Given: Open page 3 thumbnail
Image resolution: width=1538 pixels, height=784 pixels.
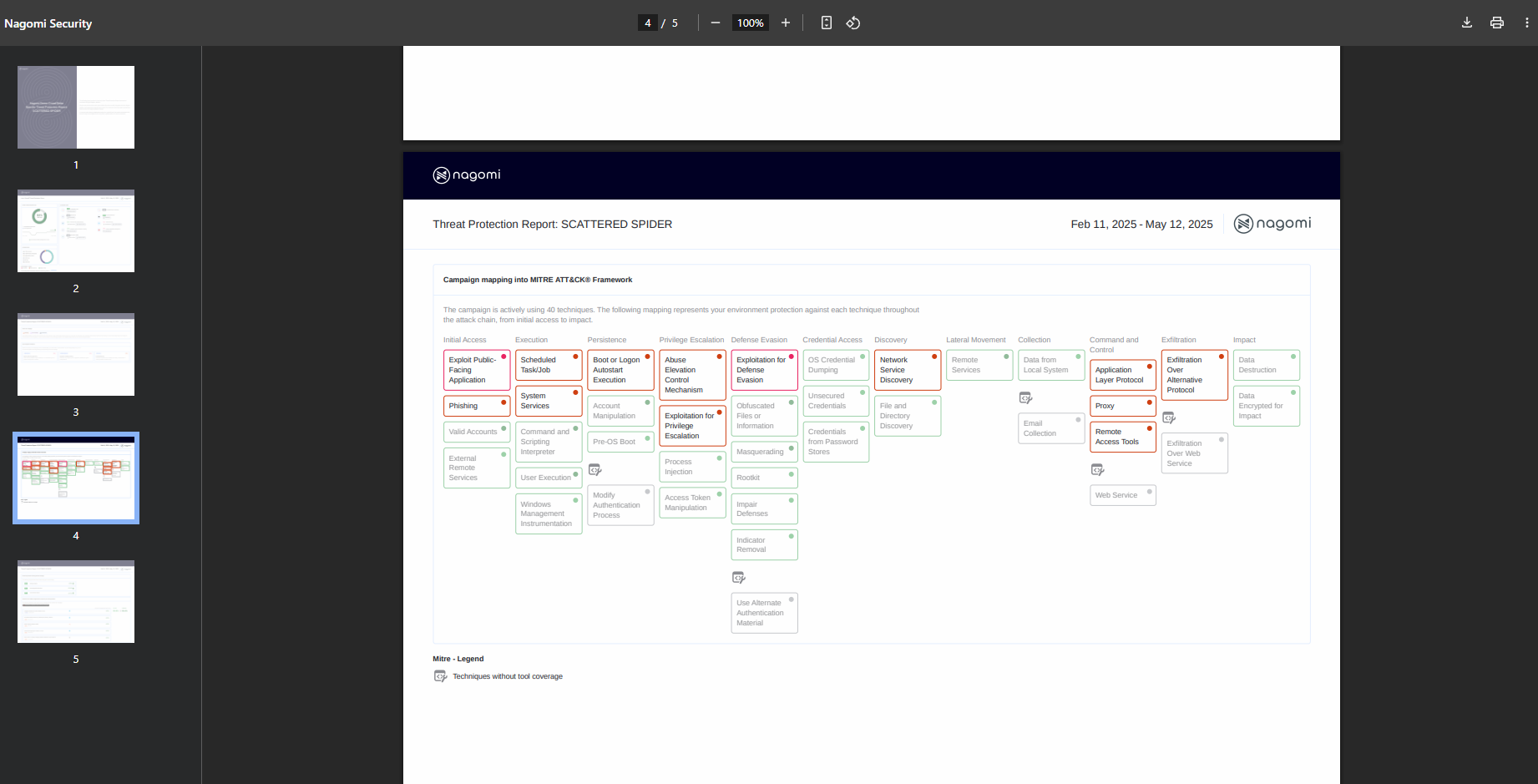Looking at the screenshot, I should pos(76,354).
